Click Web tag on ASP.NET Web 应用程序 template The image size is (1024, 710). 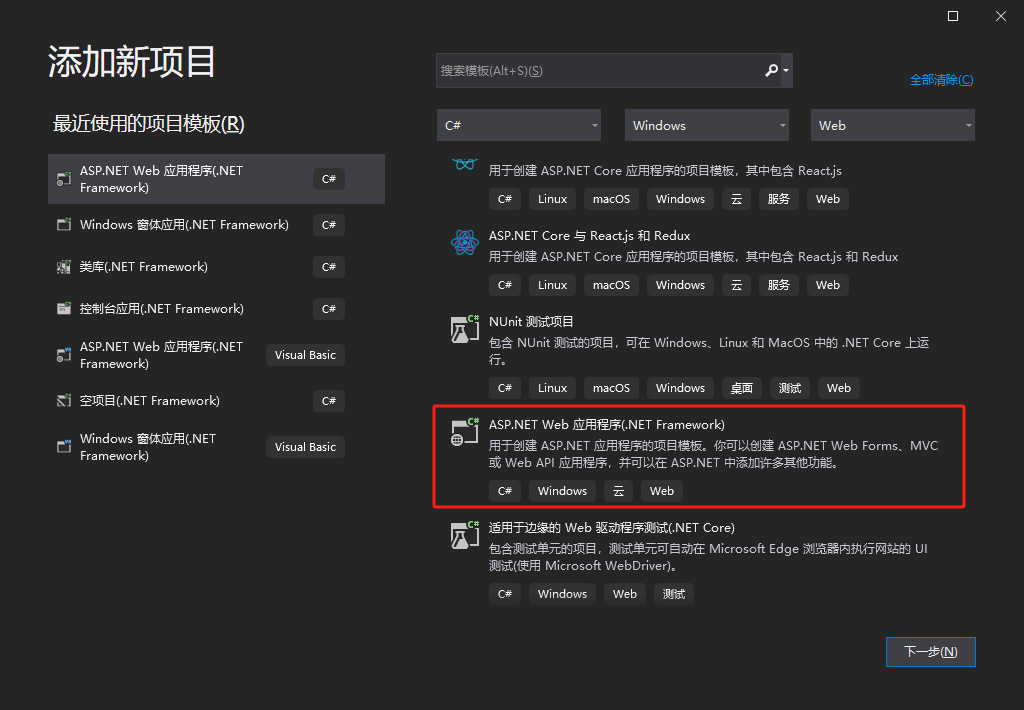662,491
